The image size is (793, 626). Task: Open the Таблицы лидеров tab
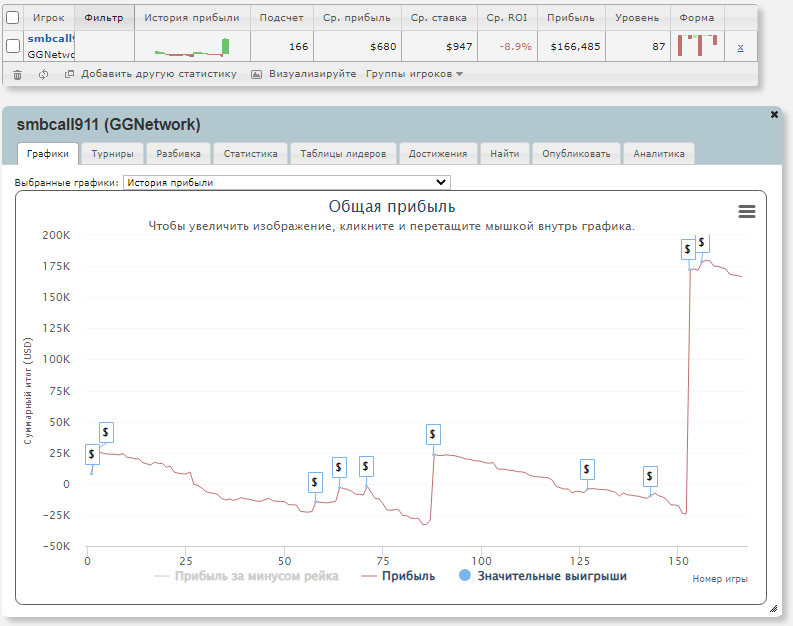pyautogui.click(x=343, y=154)
